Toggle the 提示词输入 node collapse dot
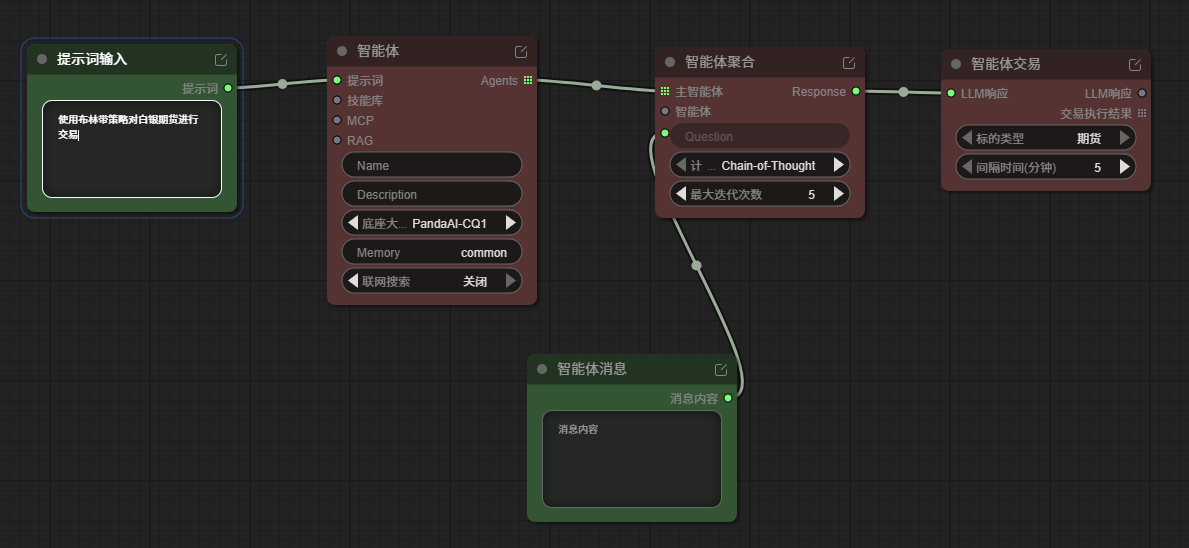This screenshot has height=548, width=1189. click(42, 59)
